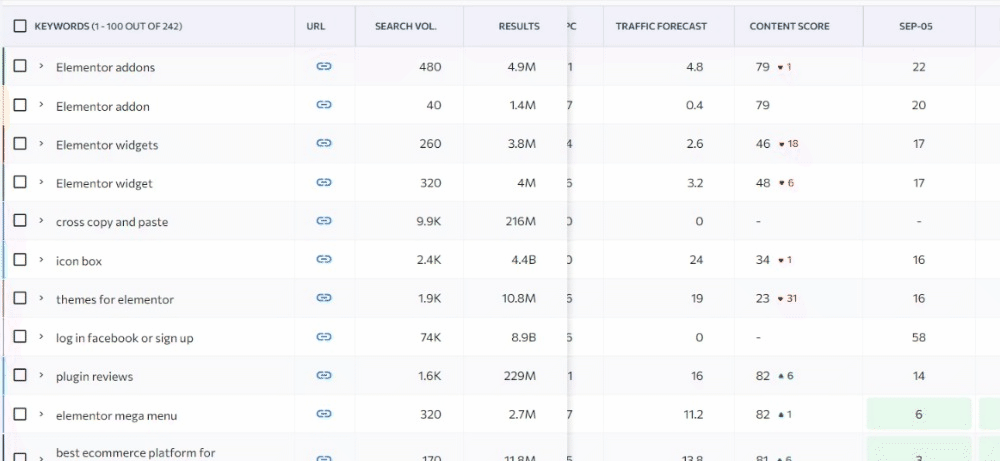Expand the themes for elementor row

[41, 298]
